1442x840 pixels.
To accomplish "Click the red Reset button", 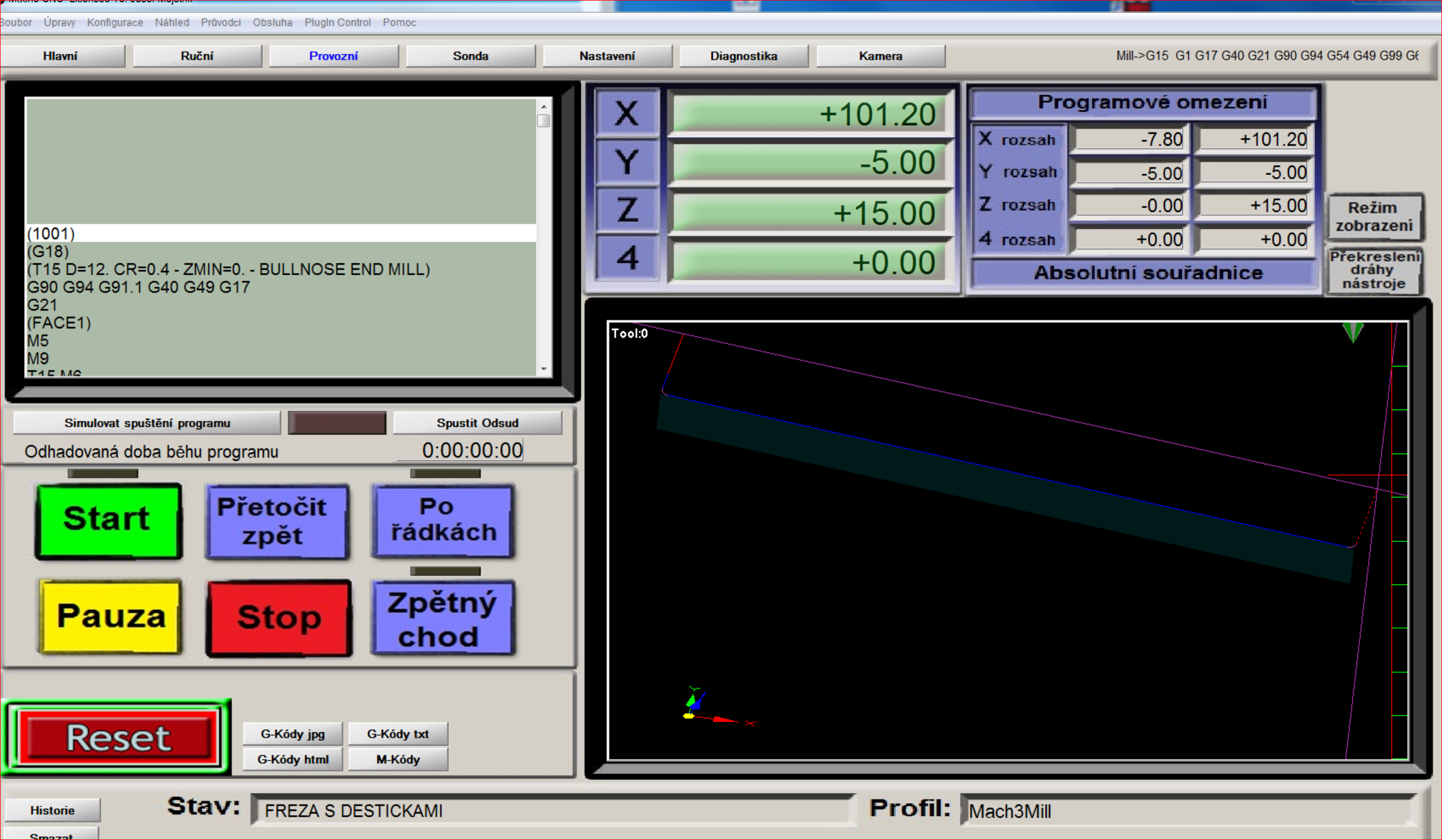I will tap(118, 737).
